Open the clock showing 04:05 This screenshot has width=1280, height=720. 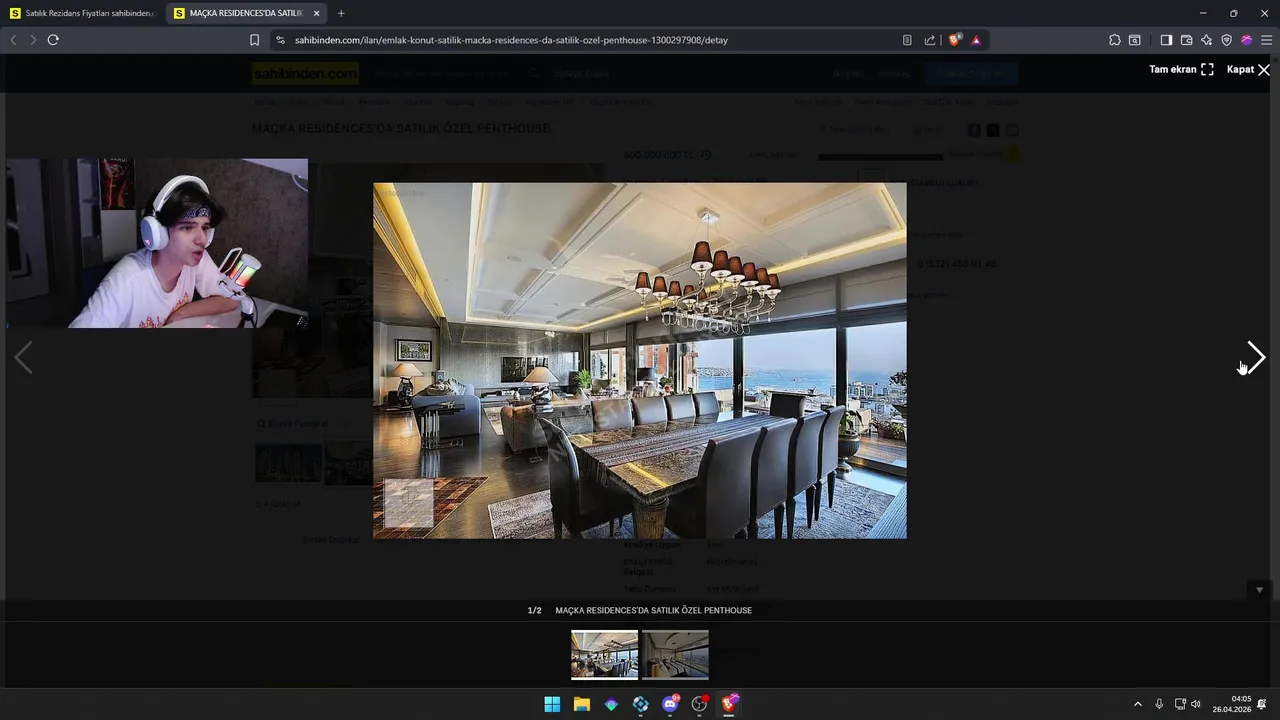pos(1232,704)
